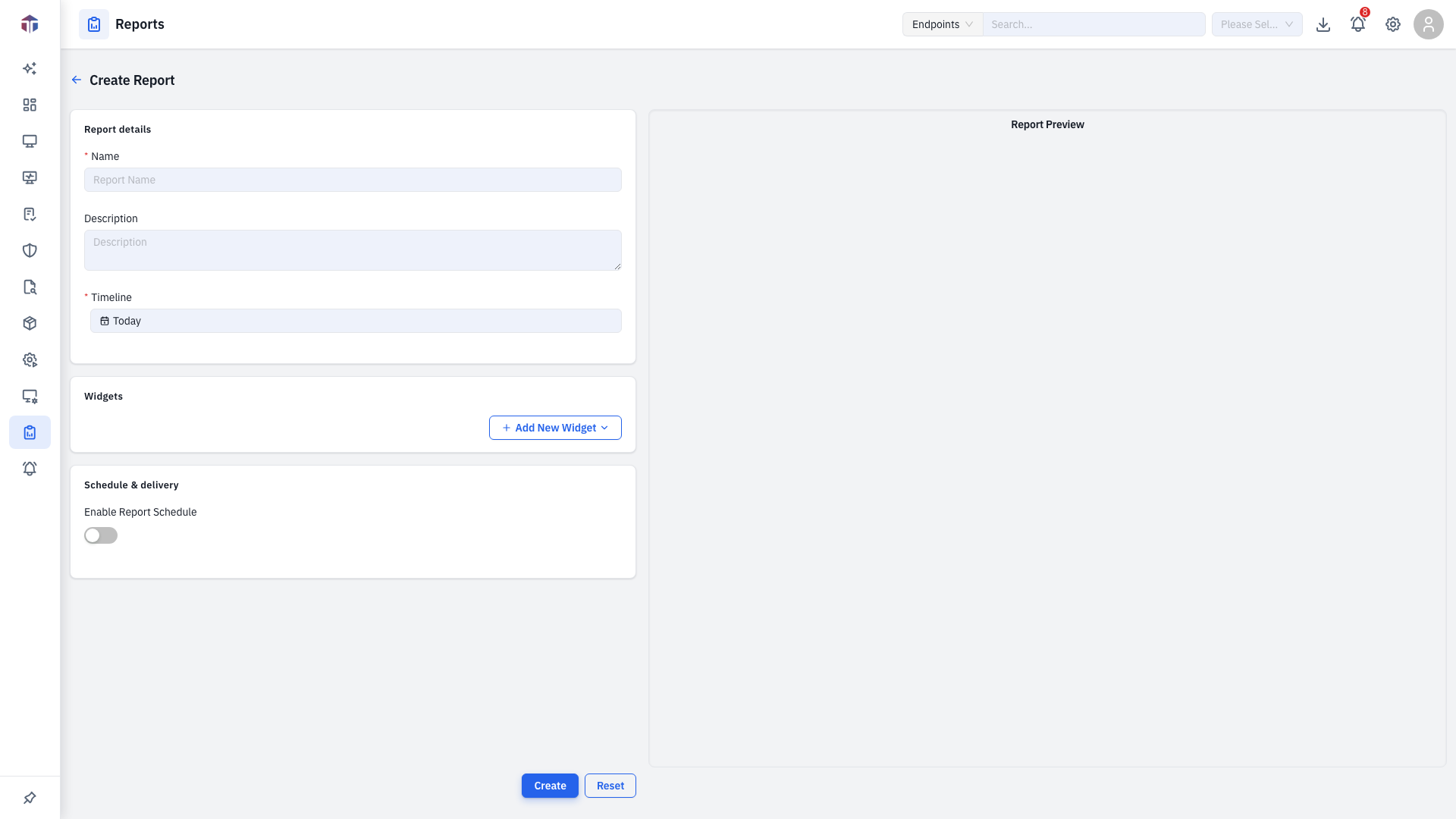Open the dashboard grid icon in sidebar
This screenshot has width=1456, height=819.
[x=30, y=105]
